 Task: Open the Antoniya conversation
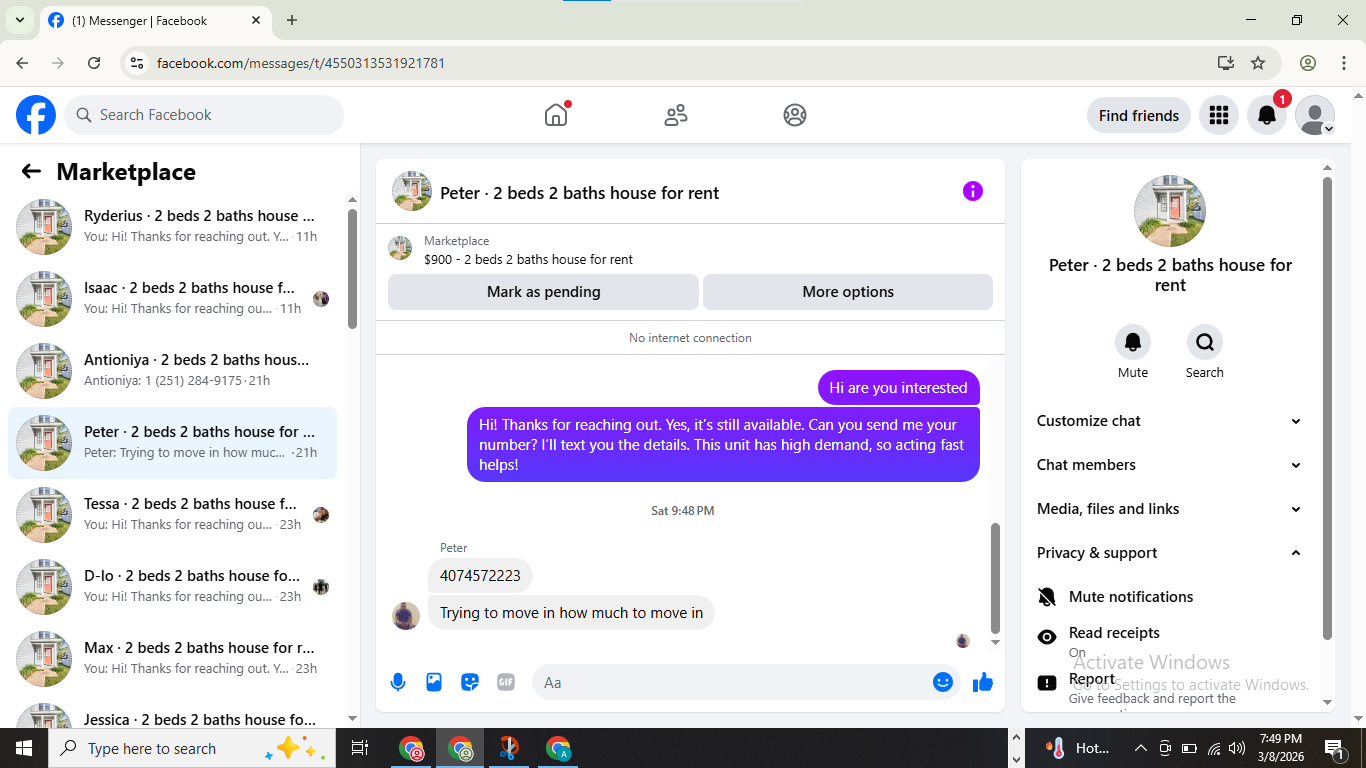(172, 371)
